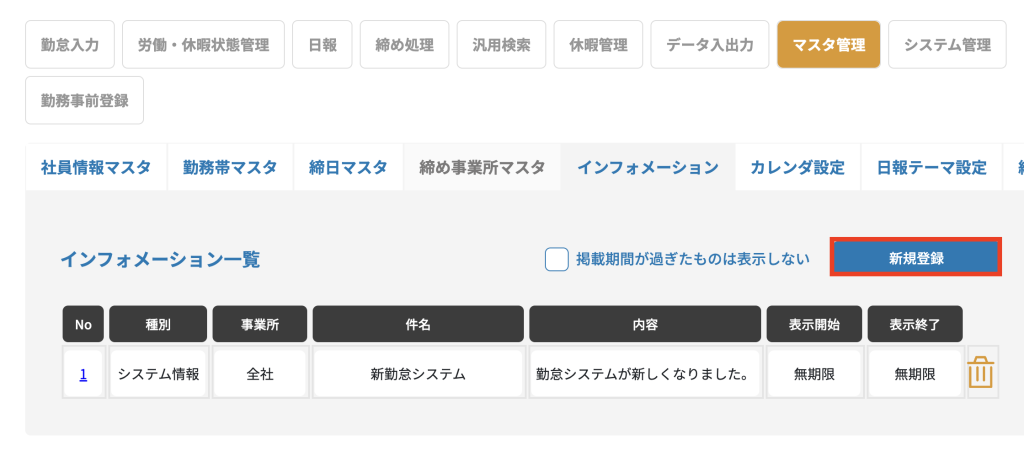The width and height of the screenshot is (1024, 473).
Task: Go to 労働・休暇状態管理 menu
Action: click(x=203, y=44)
